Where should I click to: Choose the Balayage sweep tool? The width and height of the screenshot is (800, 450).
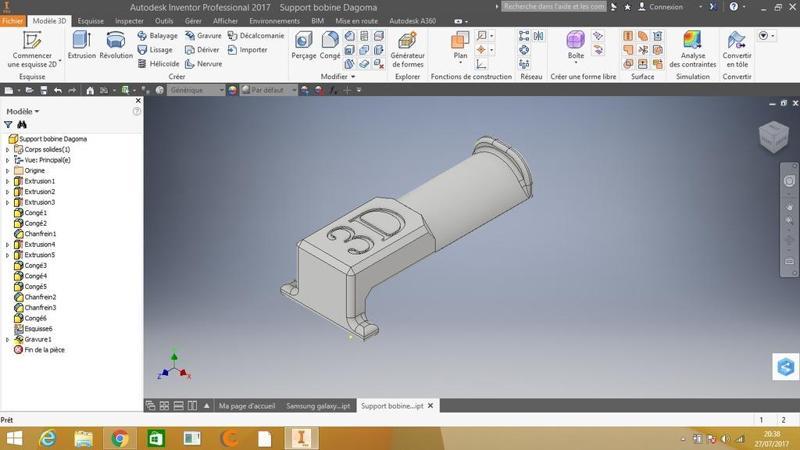pos(158,36)
